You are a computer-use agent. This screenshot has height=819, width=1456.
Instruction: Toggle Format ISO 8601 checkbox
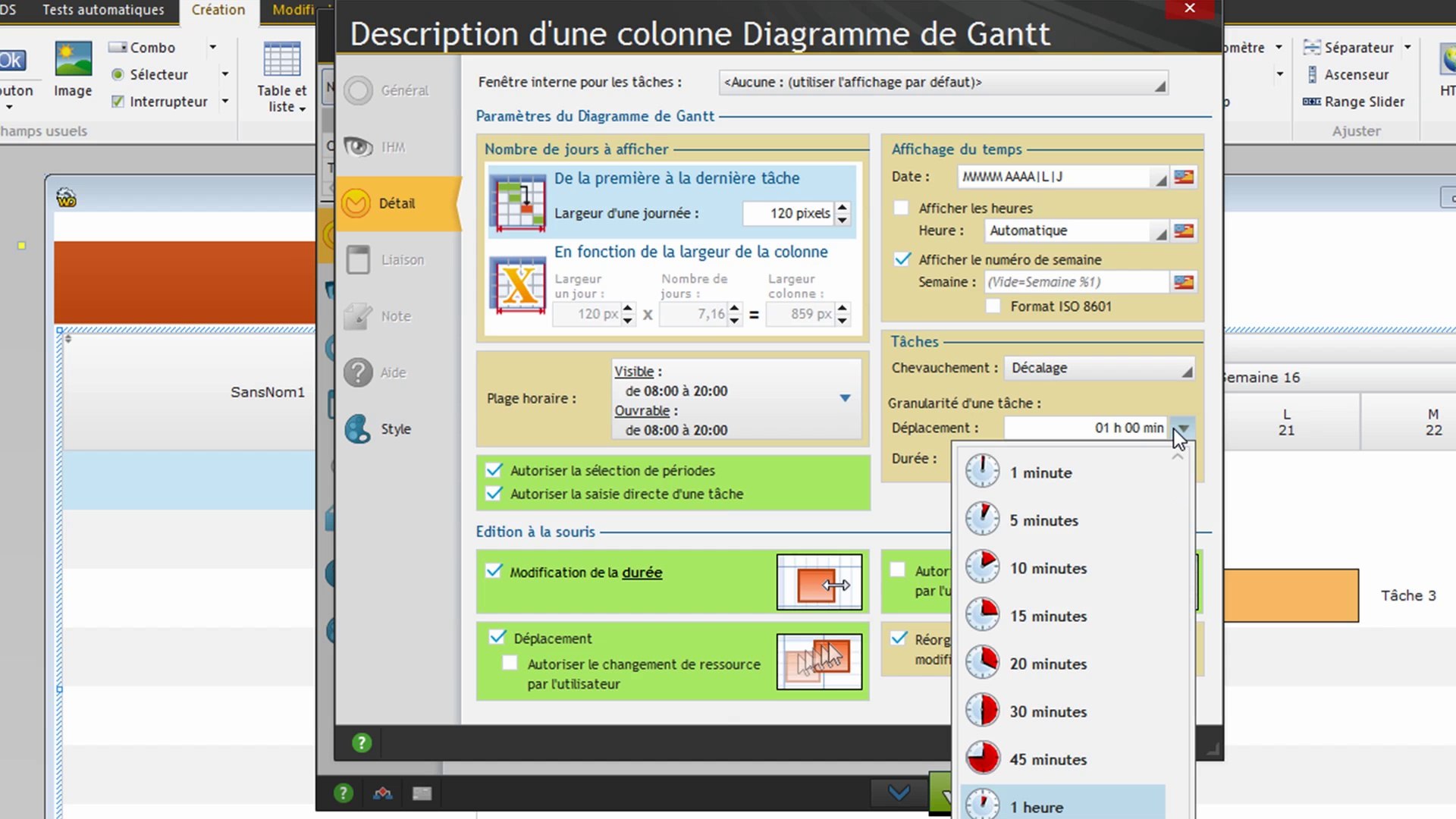pyautogui.click(x=993, y=306)
